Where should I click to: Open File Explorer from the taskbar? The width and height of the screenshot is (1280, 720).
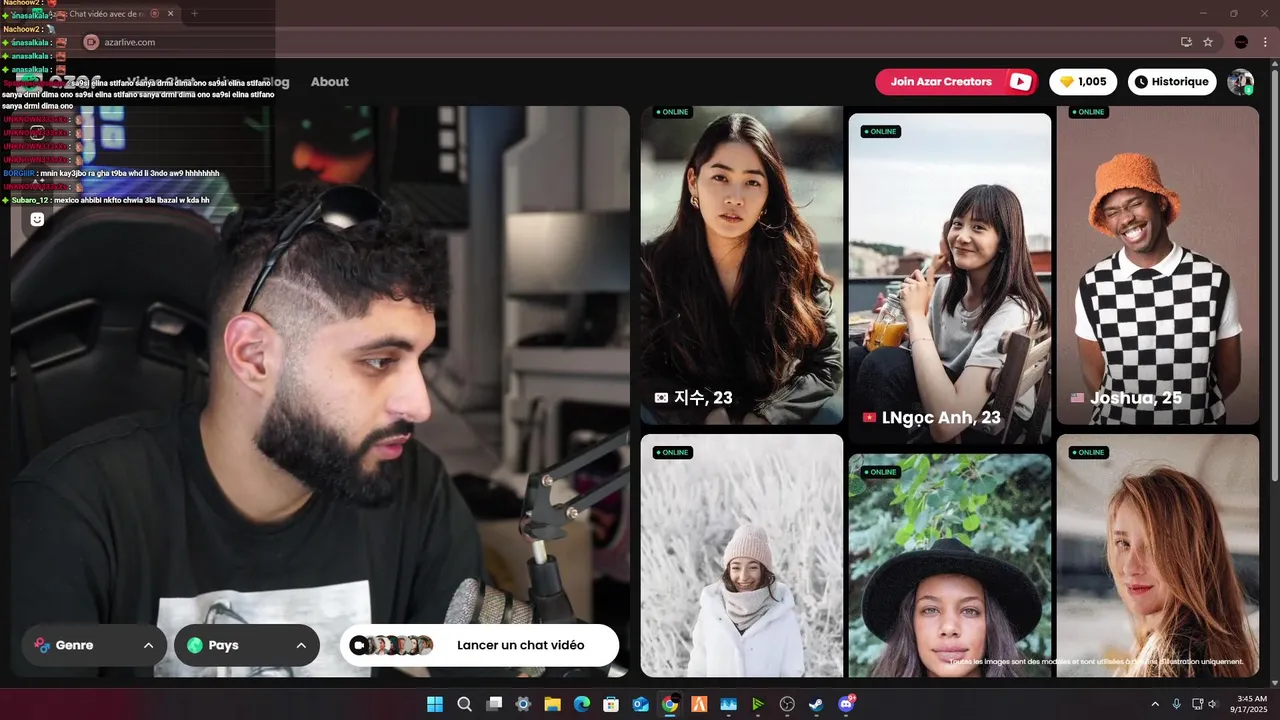tap(552, 704)
